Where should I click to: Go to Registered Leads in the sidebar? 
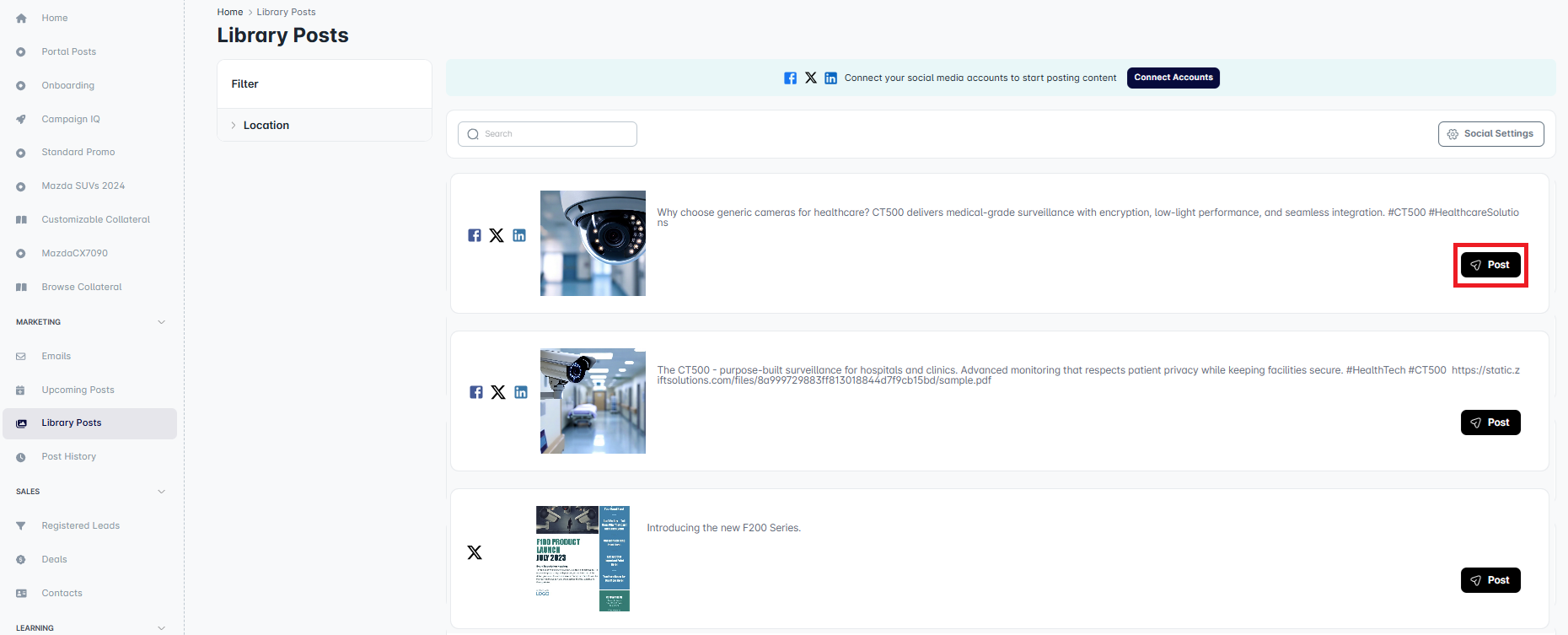80,526
